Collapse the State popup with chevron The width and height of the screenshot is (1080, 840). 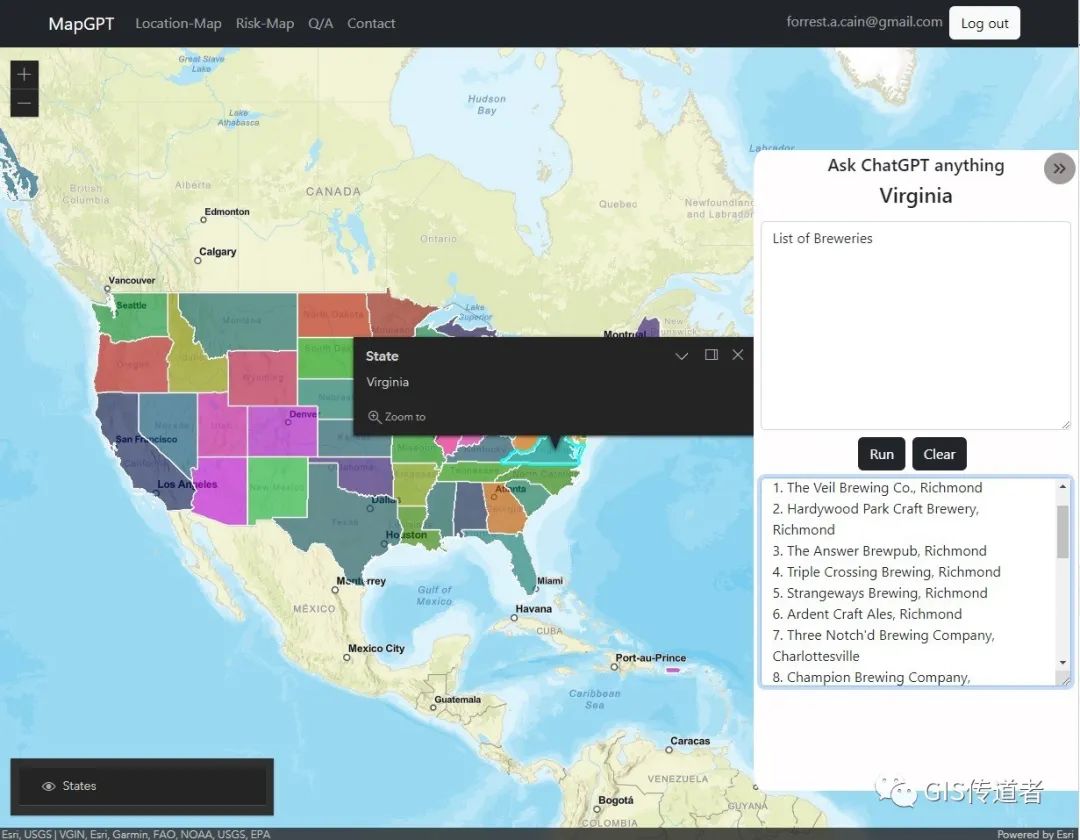coord(681,355)
